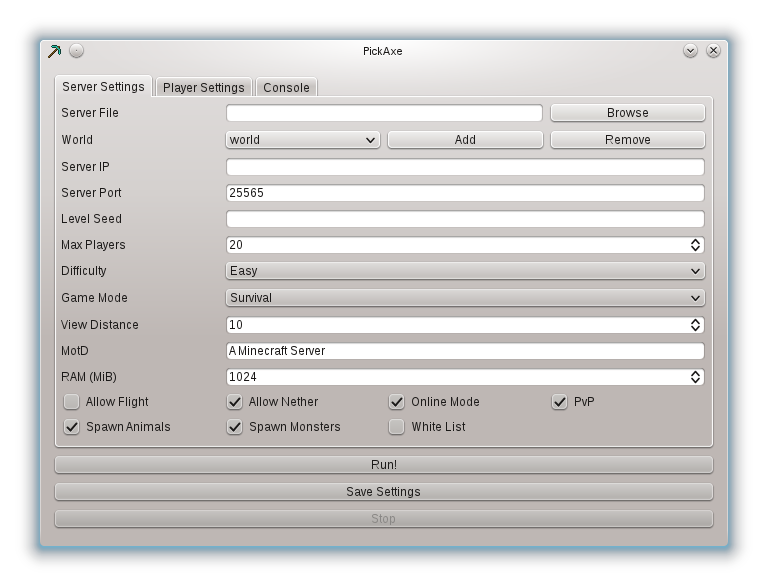Image resolution: width=768 pixels, height=586 pixels.
Task: Minimize window using down-chevron titlebar button
Action: pos(691,50)
